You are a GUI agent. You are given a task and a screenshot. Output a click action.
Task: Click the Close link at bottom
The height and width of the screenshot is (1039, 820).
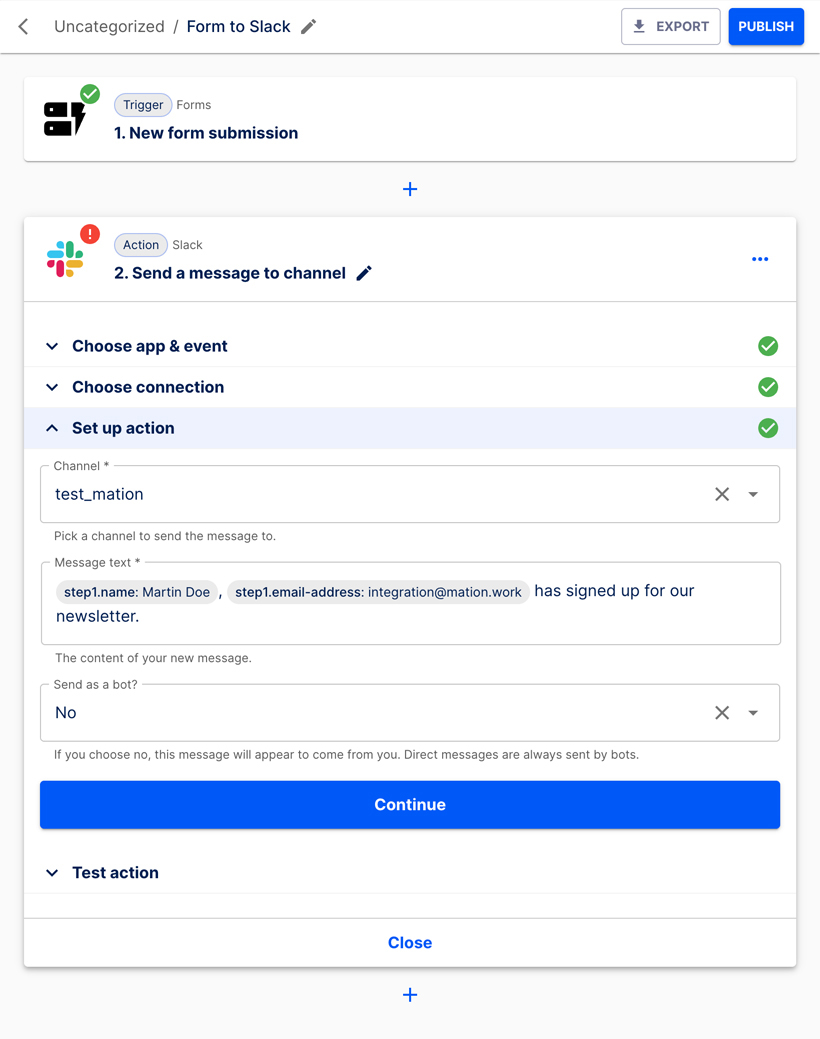click(x=410, y=943)
